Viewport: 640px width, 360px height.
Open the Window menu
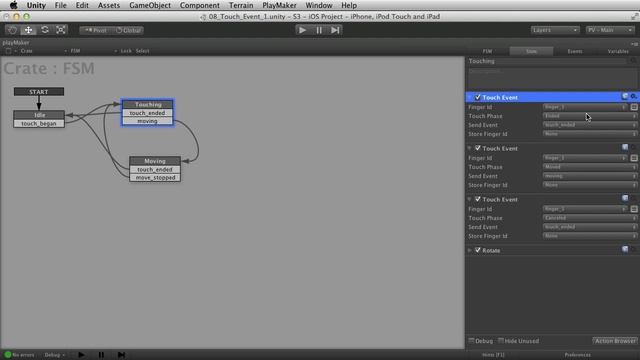(x=319, y=5)
